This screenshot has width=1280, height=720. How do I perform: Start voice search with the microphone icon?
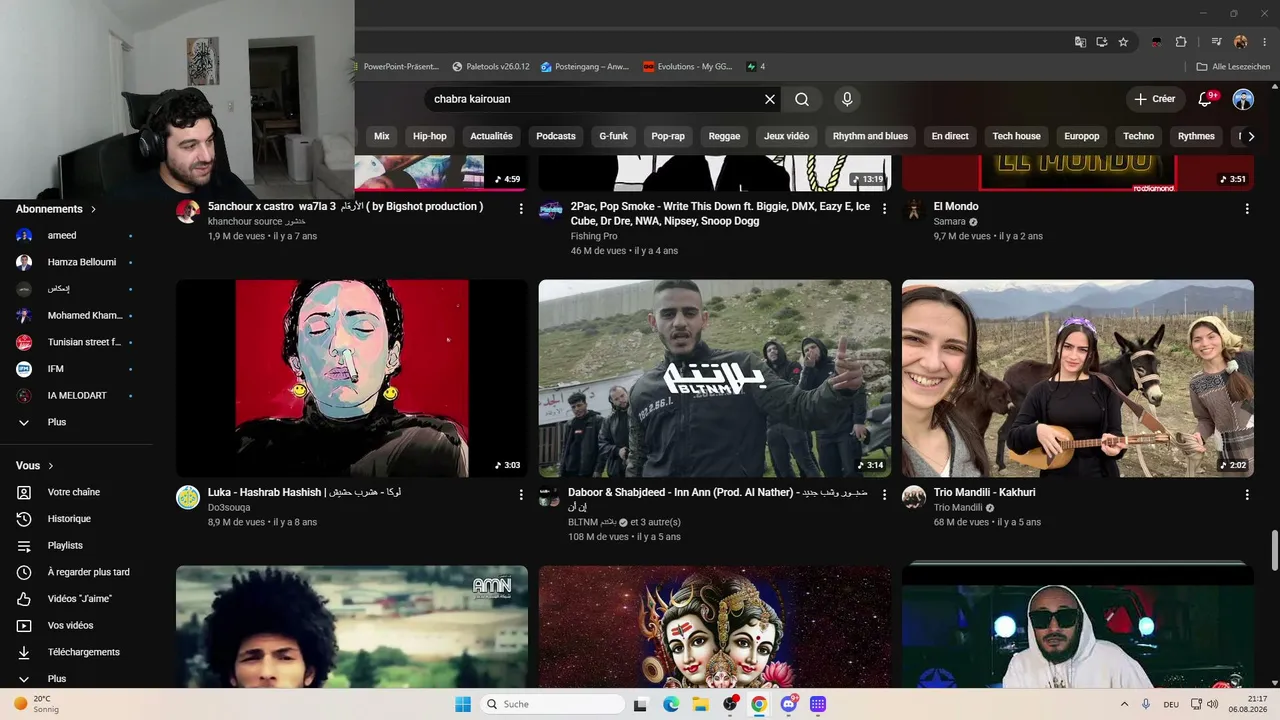point(847,99)
